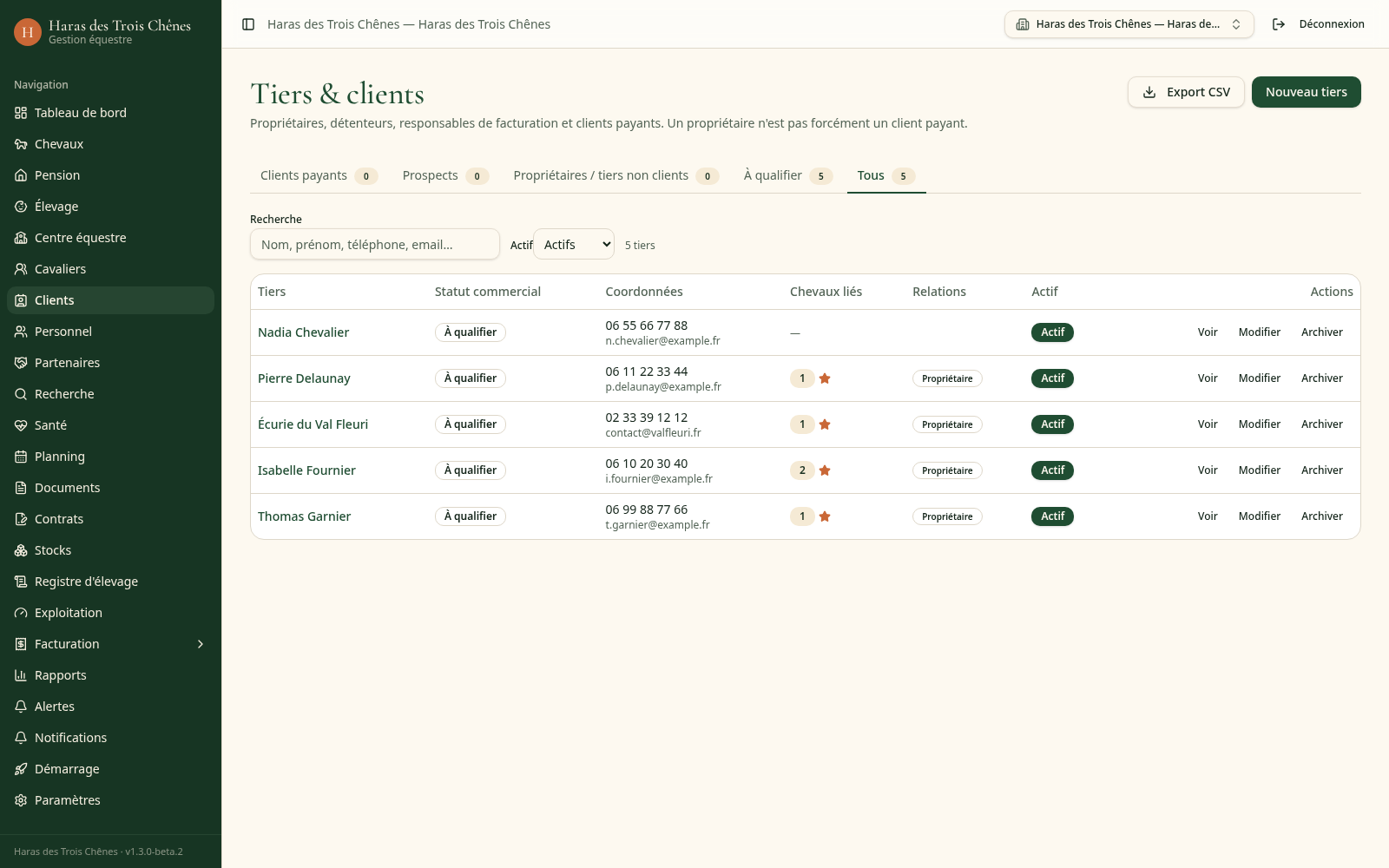1389x868 pixels.
Task: Switch to Propriétaires / tiers non clients tab
Action: pyautogui.click(x=616, y=175)
